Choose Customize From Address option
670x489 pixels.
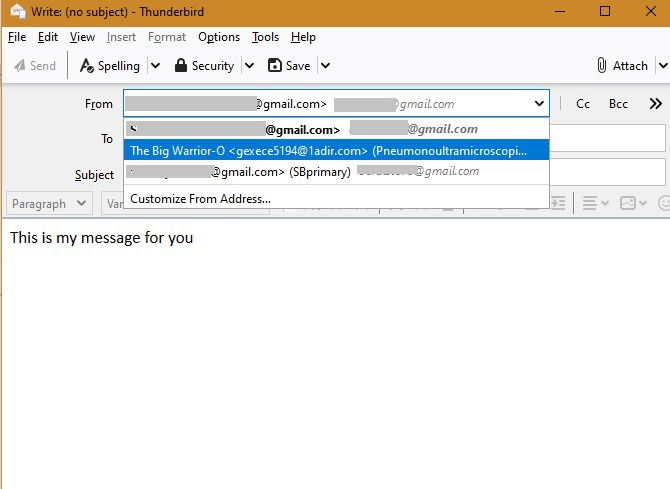(336, 199)
